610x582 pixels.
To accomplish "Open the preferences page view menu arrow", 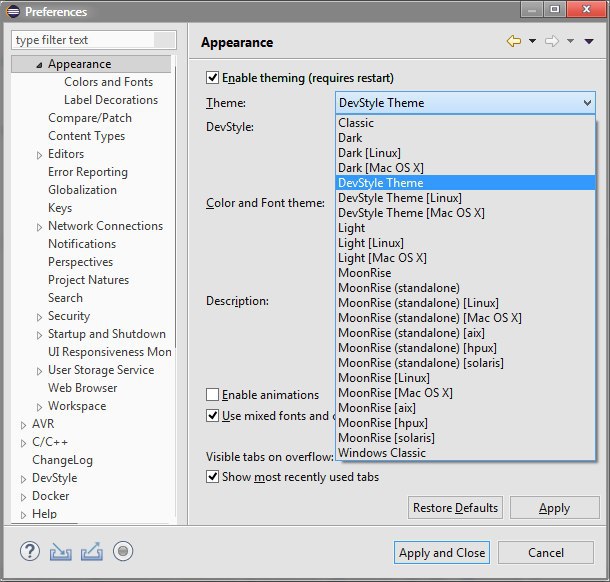I will pos(589,41).
